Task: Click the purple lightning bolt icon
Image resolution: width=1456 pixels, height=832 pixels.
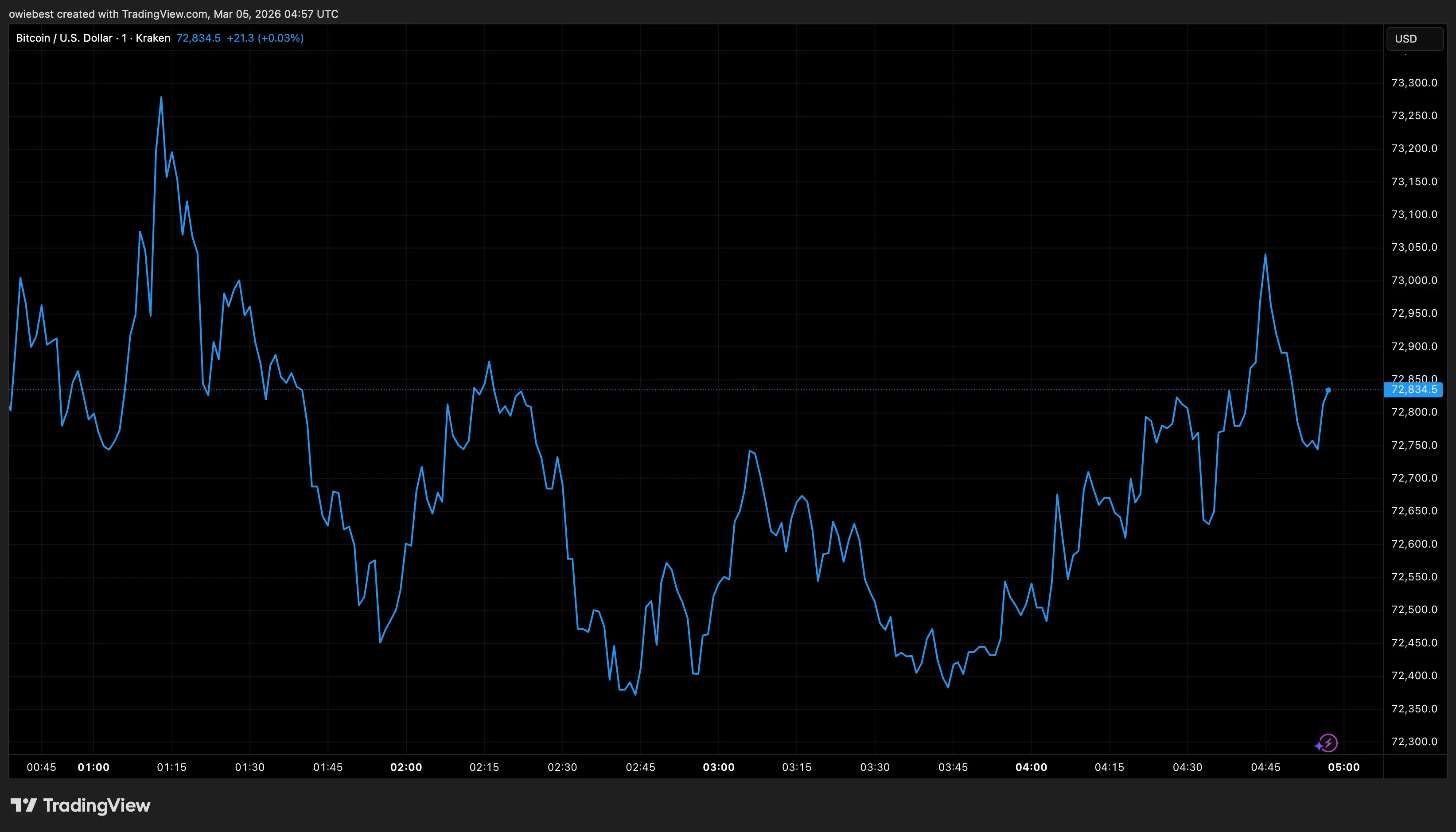Action: tap(1329, 742)
